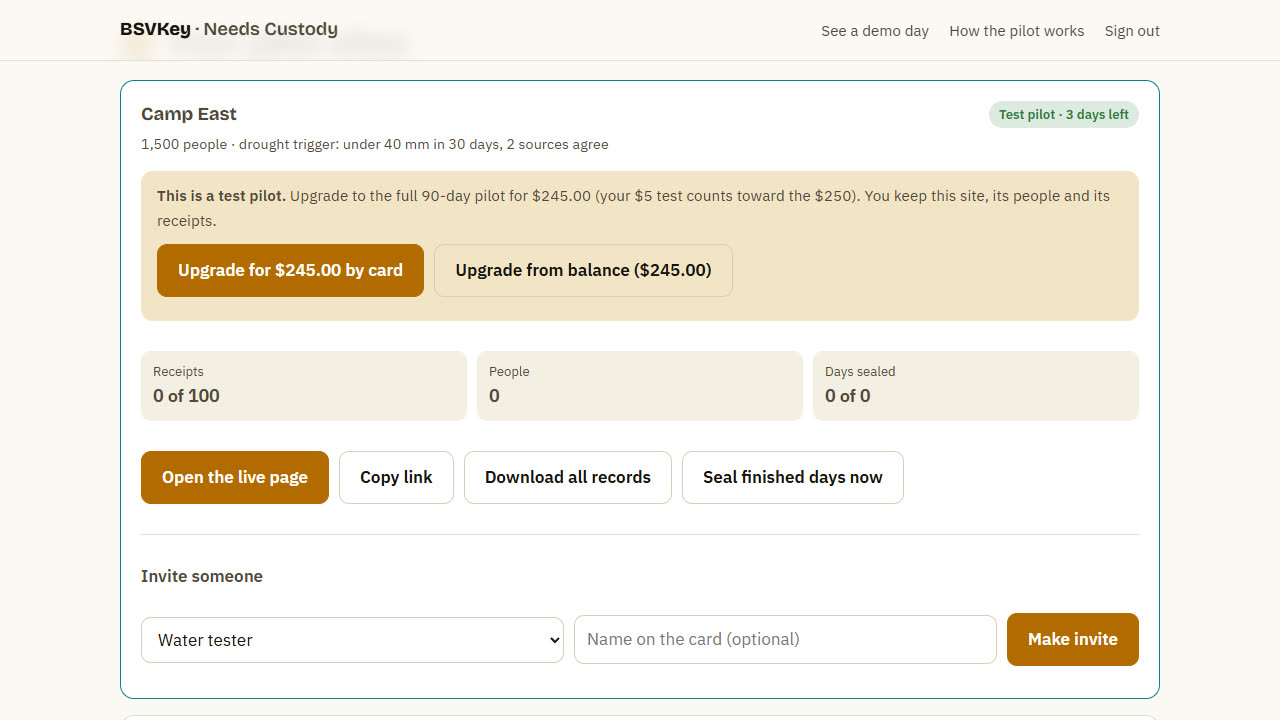This screenshot has width=1280, height=720.
Task: Select the Receipts 0 of 100 stat
Action: pyautogui.click(x=304, y=385)
